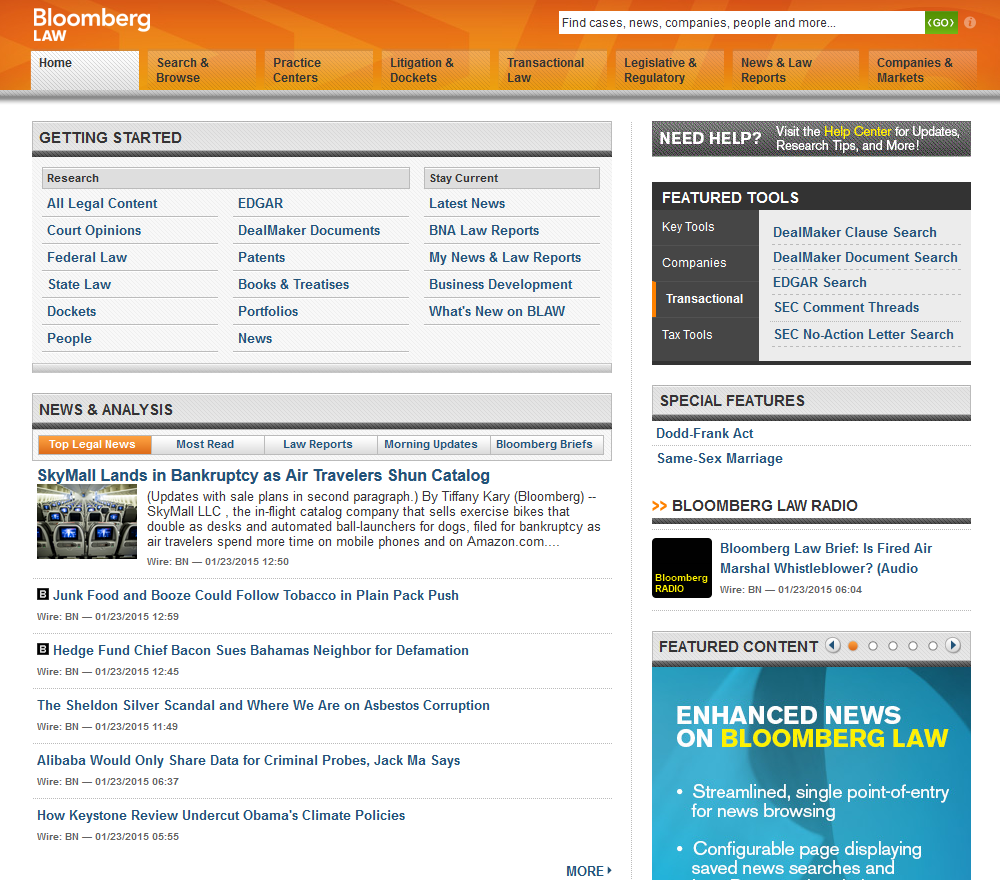Viewport: 1000px width, 880px height.
Task: Open the Practice Centers menu
Action: coord(318,70)
